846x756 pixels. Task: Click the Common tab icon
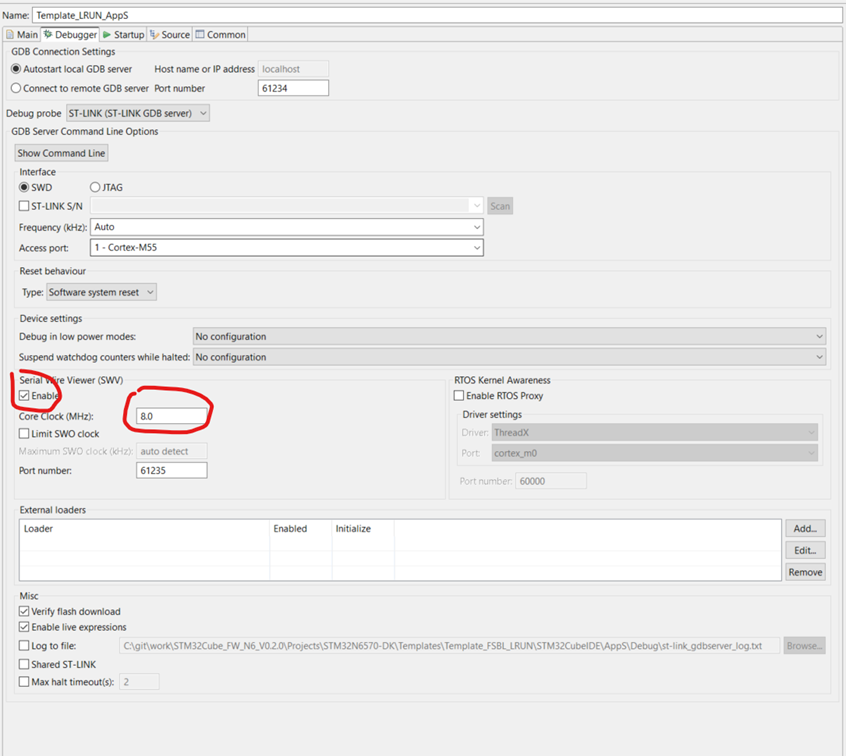pyautogui.click(x=198, y=34)
